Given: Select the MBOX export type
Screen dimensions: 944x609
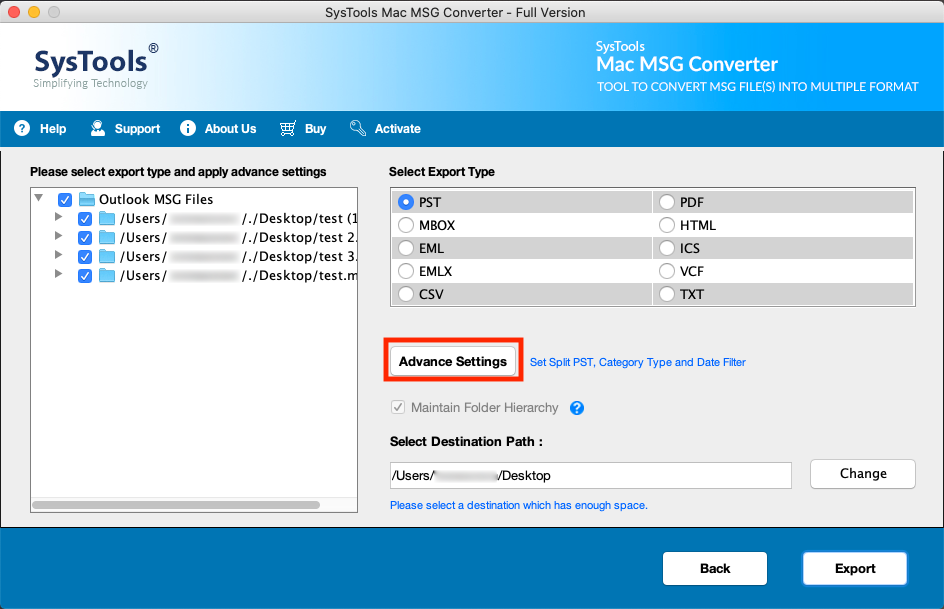Looking at the screenshot, I should (406, 225).
